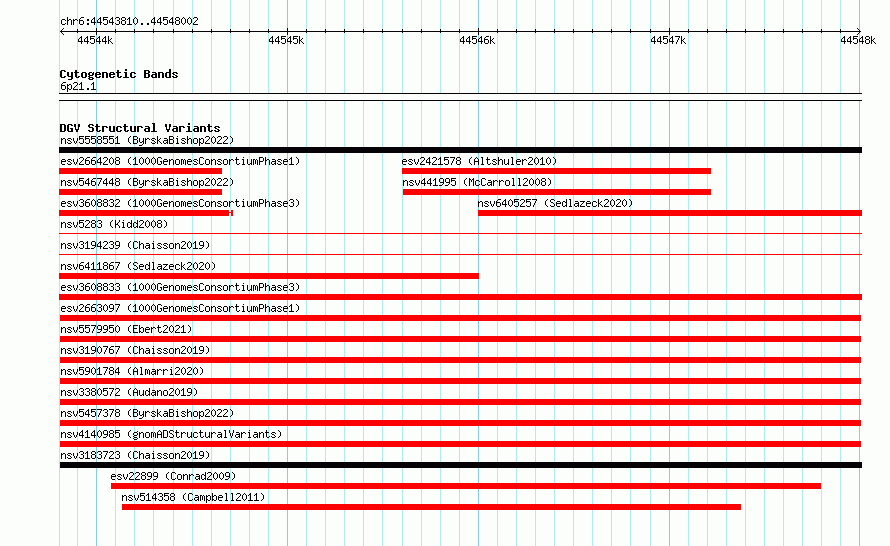
Task: Open variant nsv5283 (Kidd2008)
Action: 114,224
